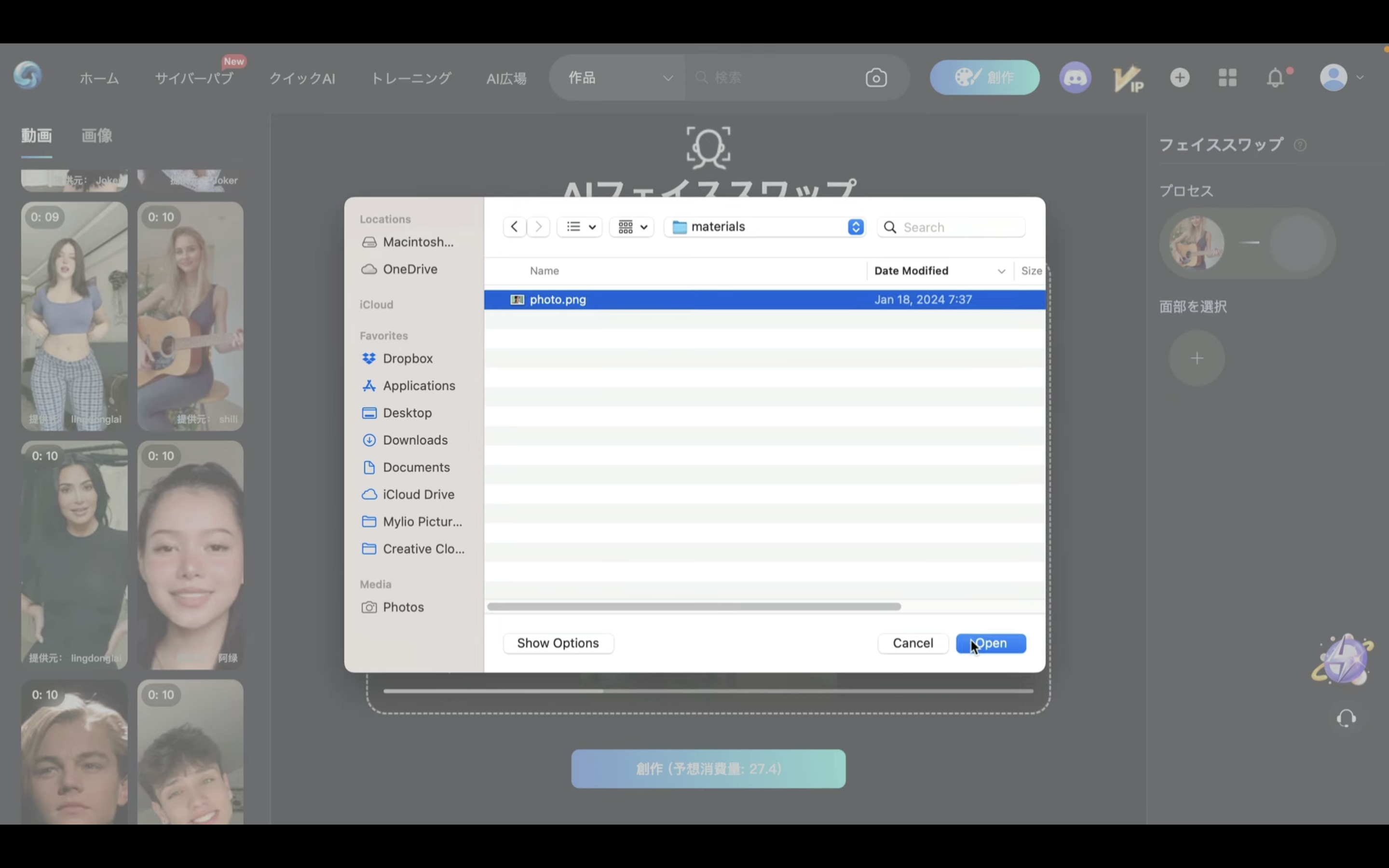Screen dimensions: 1389x868
Task: Click the dialog horizontal scrollbar
Action: (x=694, y=607)
